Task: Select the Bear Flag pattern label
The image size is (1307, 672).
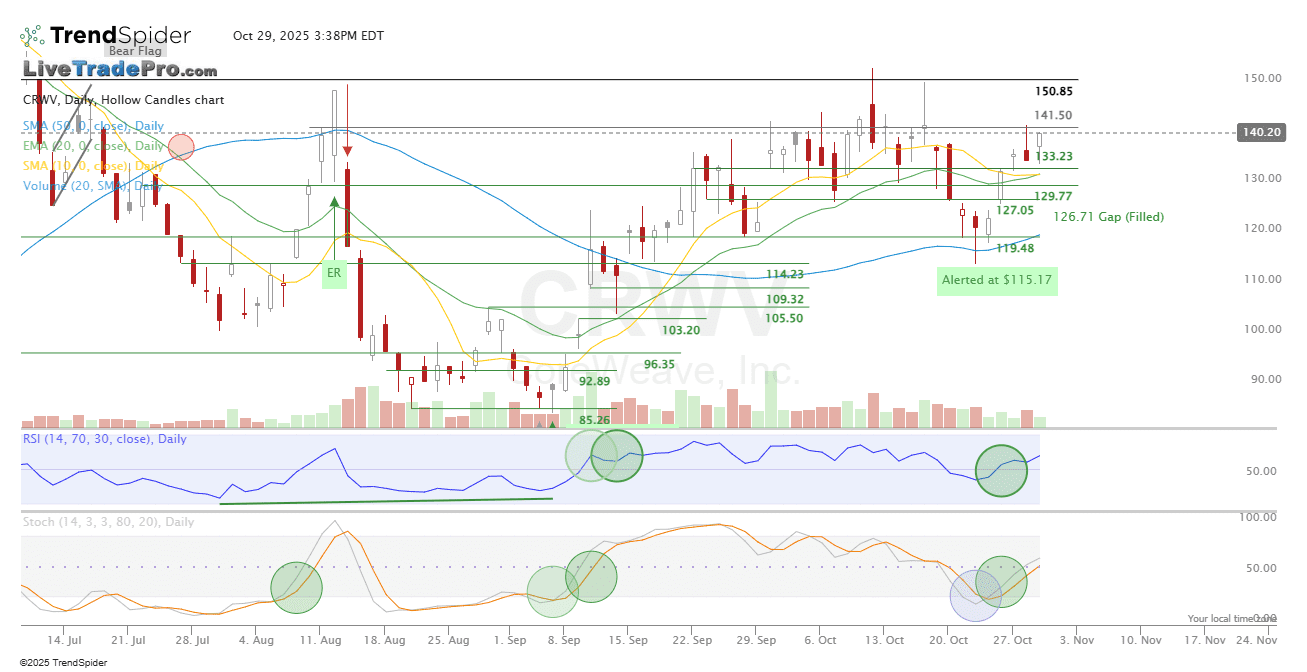Action: pos(135,50)
